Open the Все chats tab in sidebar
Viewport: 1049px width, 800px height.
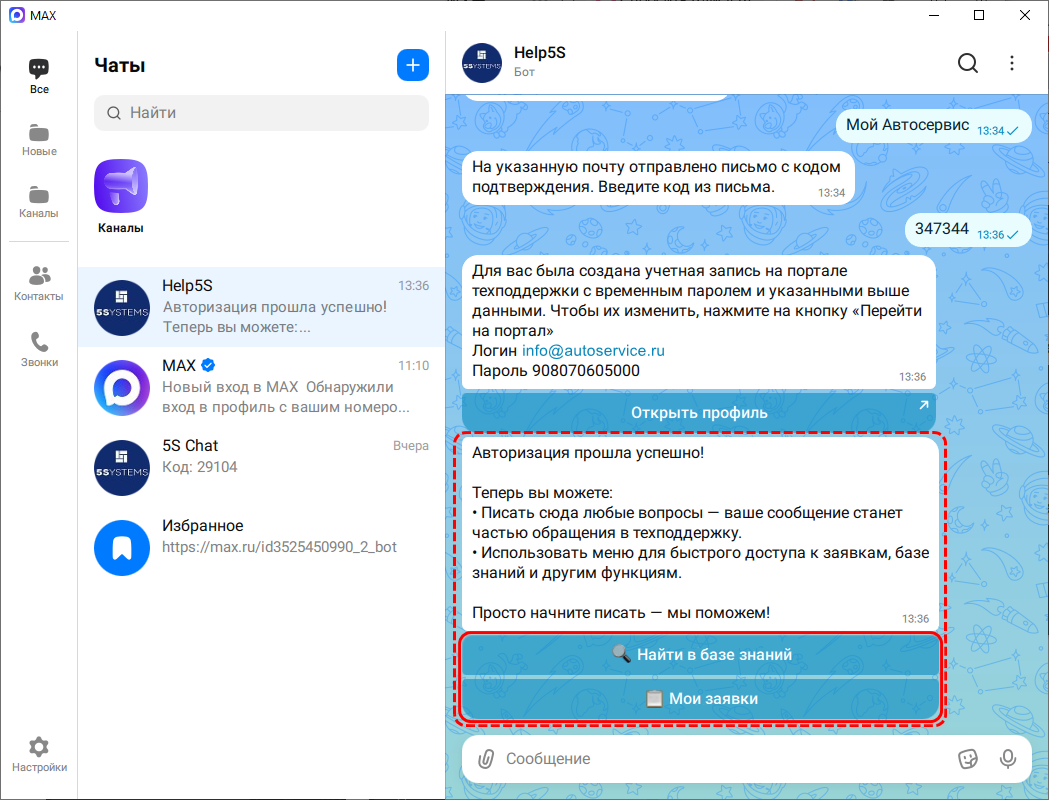click(39, 76)
